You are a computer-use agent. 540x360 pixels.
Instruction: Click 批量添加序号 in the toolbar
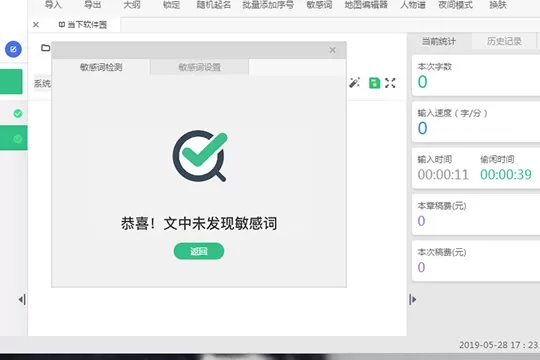pyautogui.click(x=268, y=5)
